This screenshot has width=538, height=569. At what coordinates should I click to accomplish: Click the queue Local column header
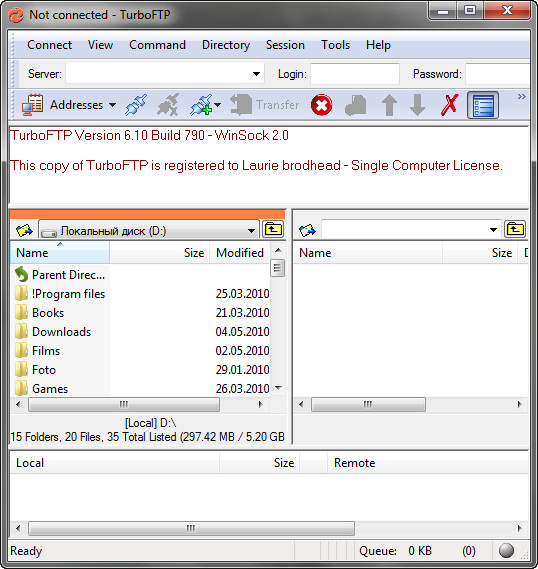pos(115,463)
